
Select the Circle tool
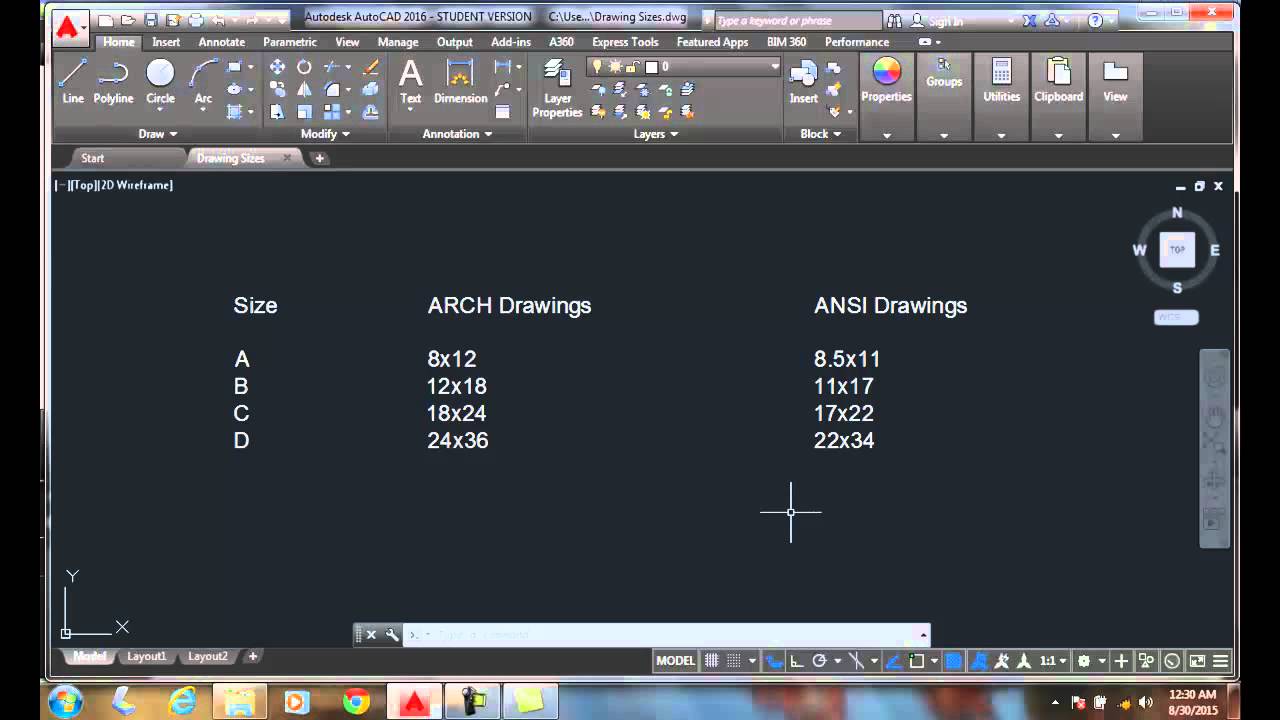tap(160, 82)
